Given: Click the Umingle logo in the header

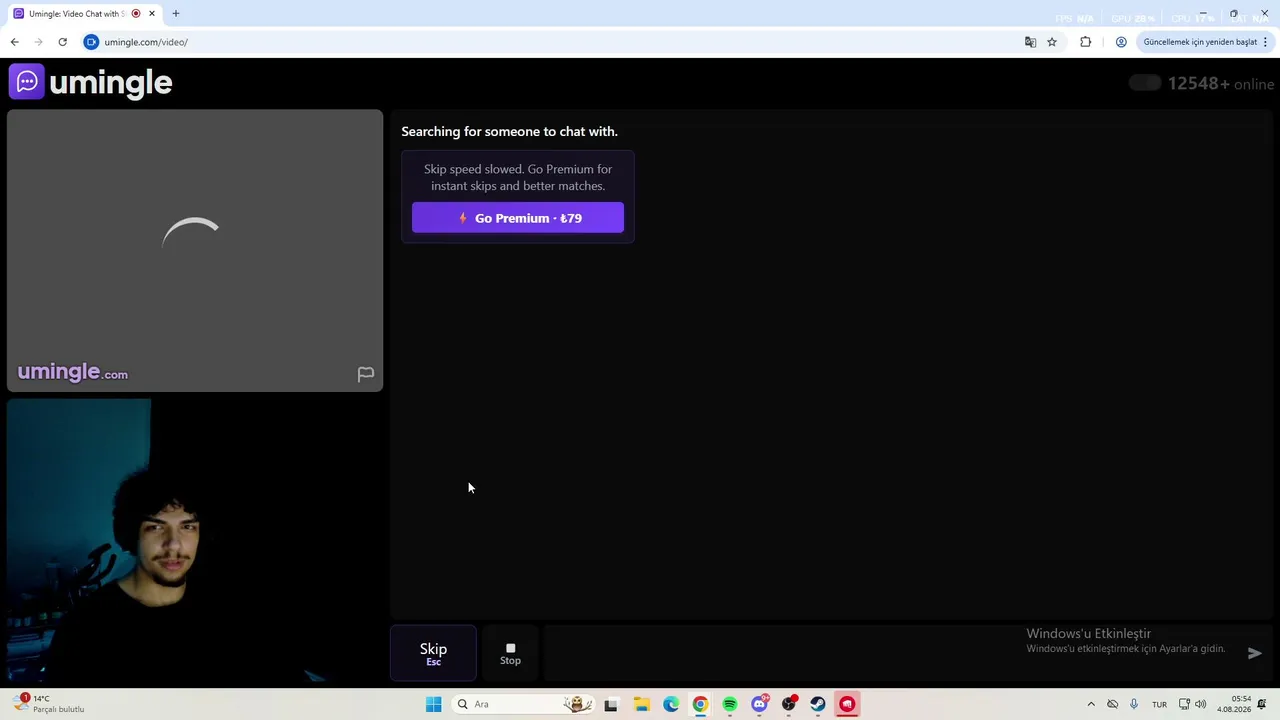Looking at the screenshot, I should tap(91, 82).
